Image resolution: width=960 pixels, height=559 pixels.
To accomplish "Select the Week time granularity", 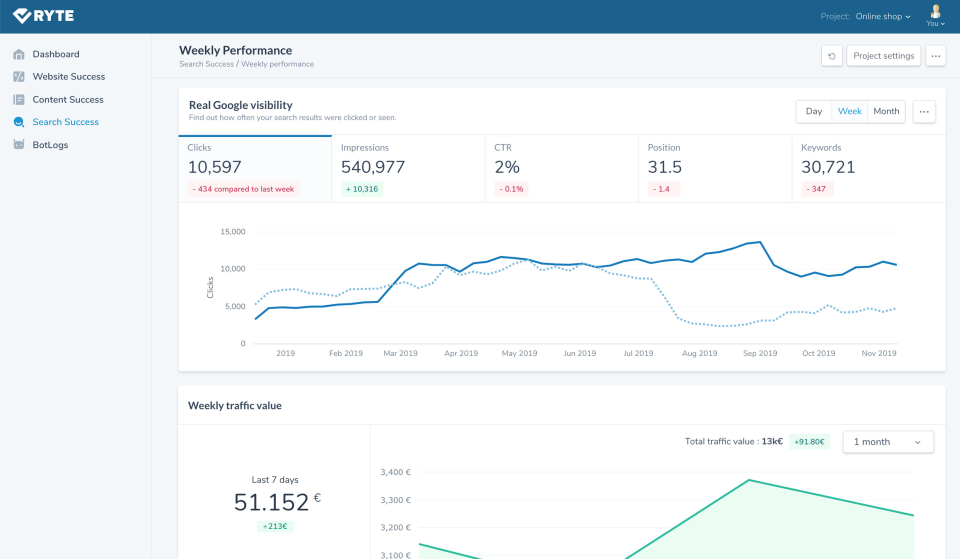I will [x=850, y=111].
